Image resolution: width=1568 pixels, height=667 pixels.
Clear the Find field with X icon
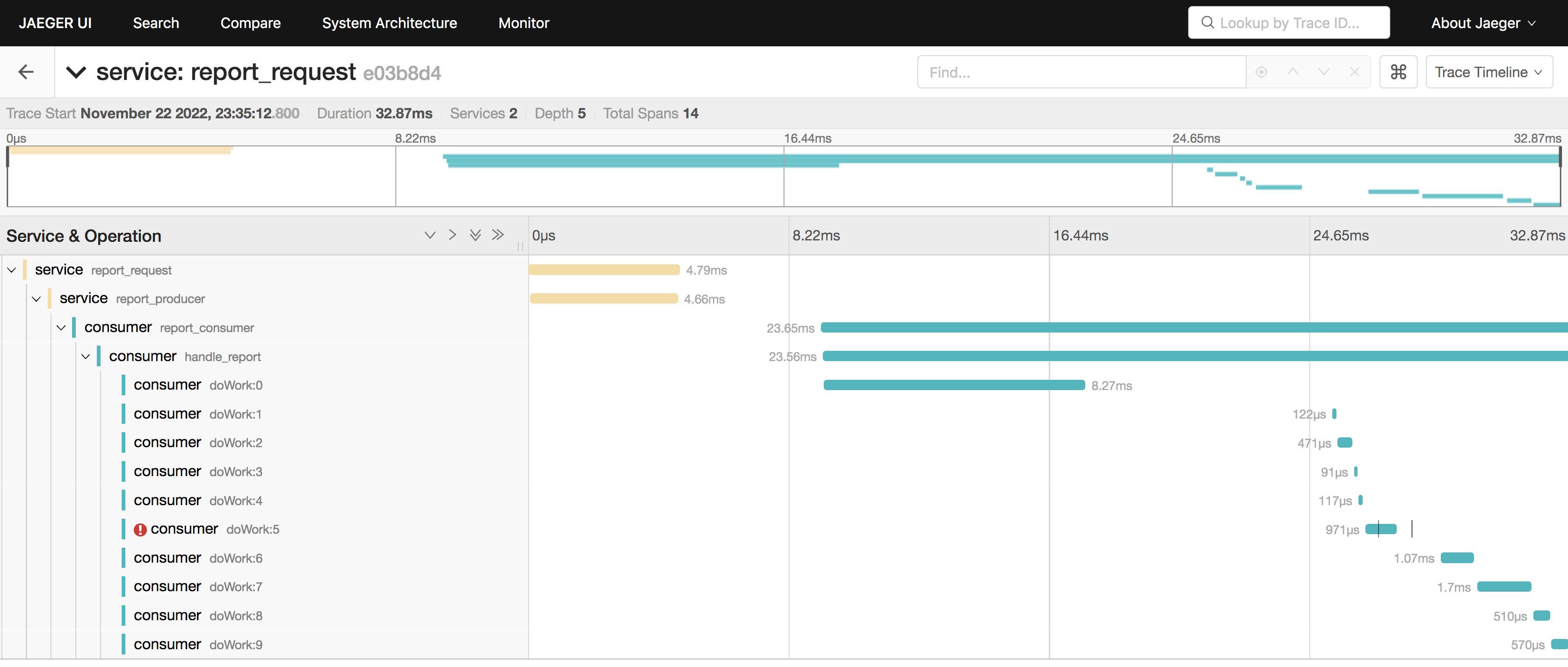[1354, 72]
